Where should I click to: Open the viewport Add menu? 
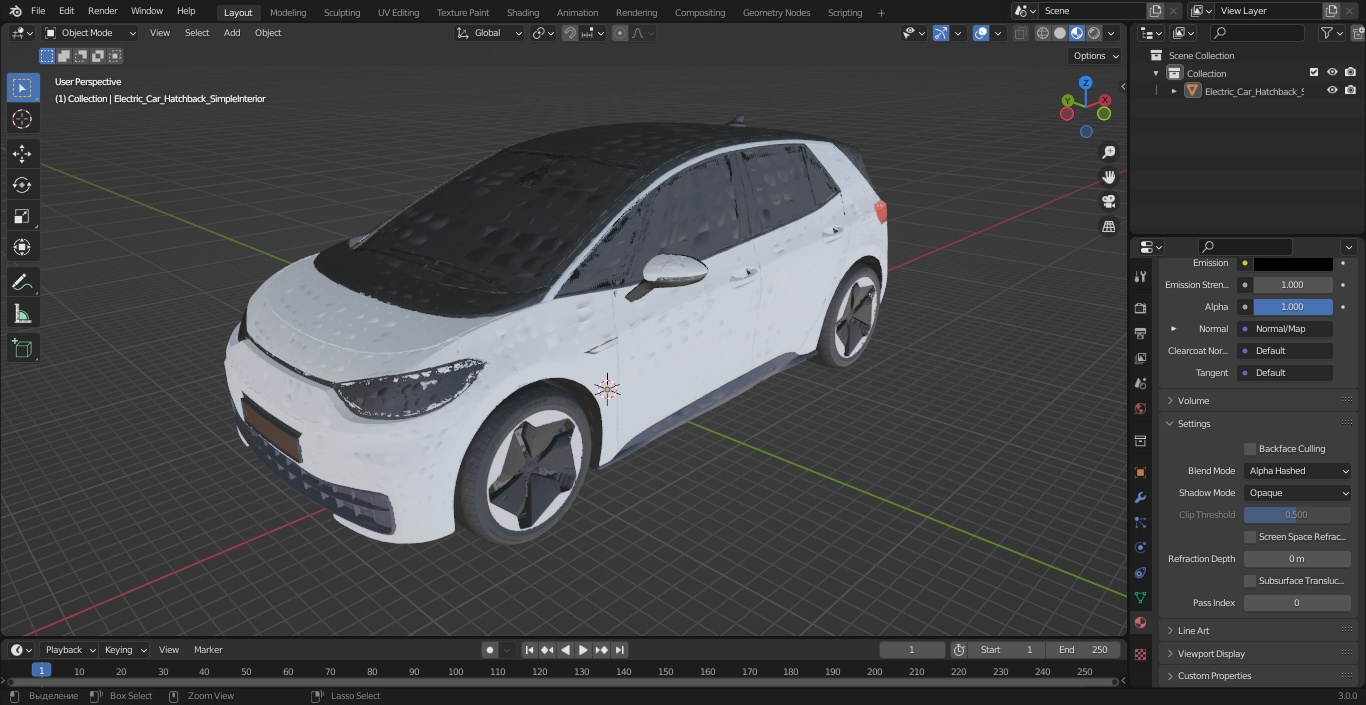pyautogui.click(x=232, y=33)
